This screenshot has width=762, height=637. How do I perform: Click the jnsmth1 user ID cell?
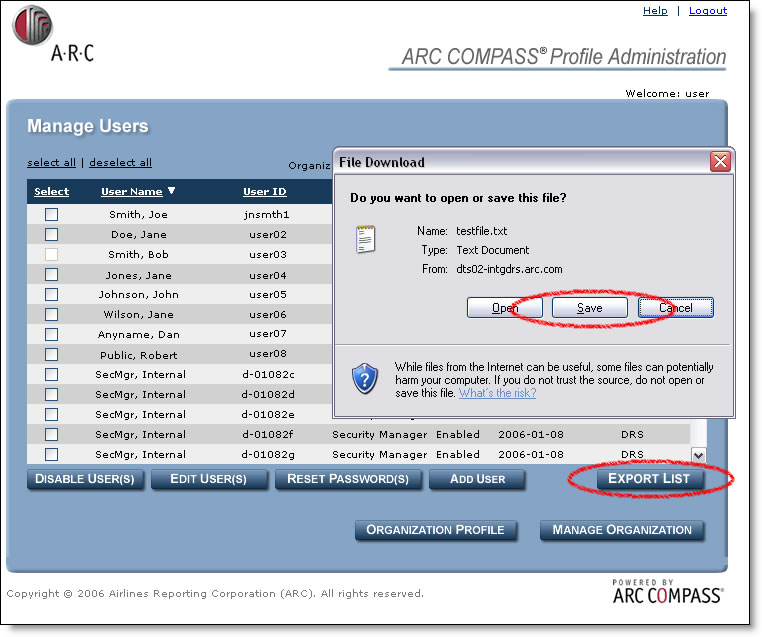click(x=267, y=214)
